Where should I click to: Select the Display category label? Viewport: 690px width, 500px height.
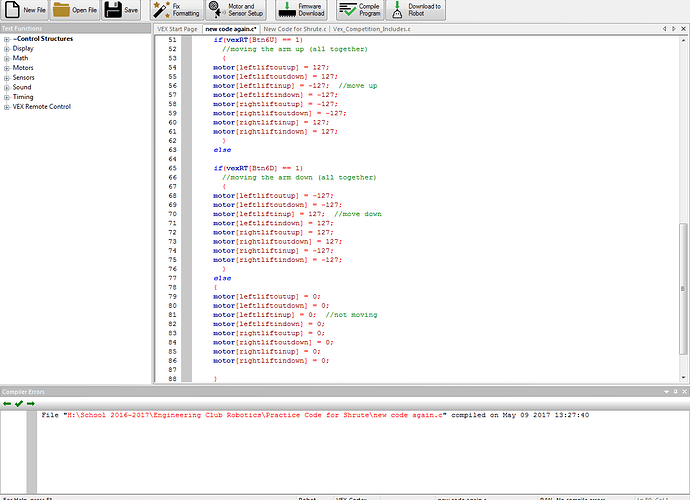pos(23,48)
